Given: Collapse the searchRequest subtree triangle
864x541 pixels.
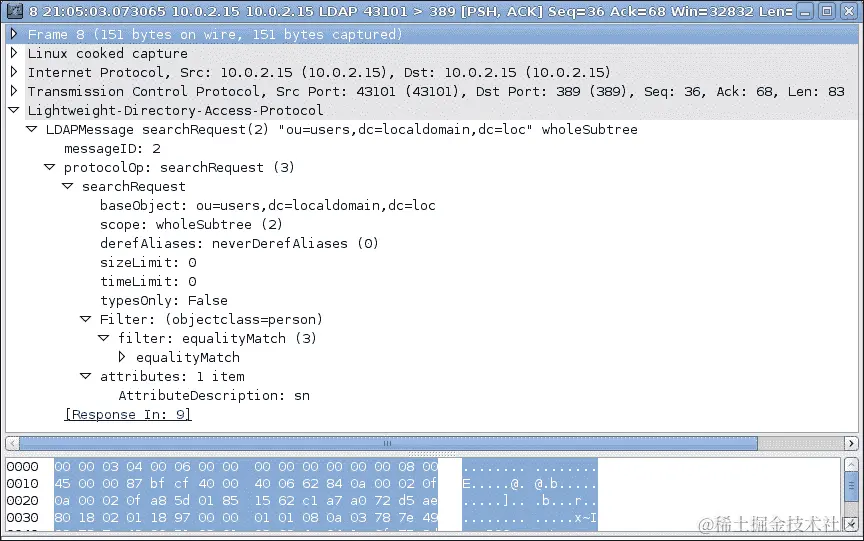Looking at the screenshot, I should coord(68,186).
